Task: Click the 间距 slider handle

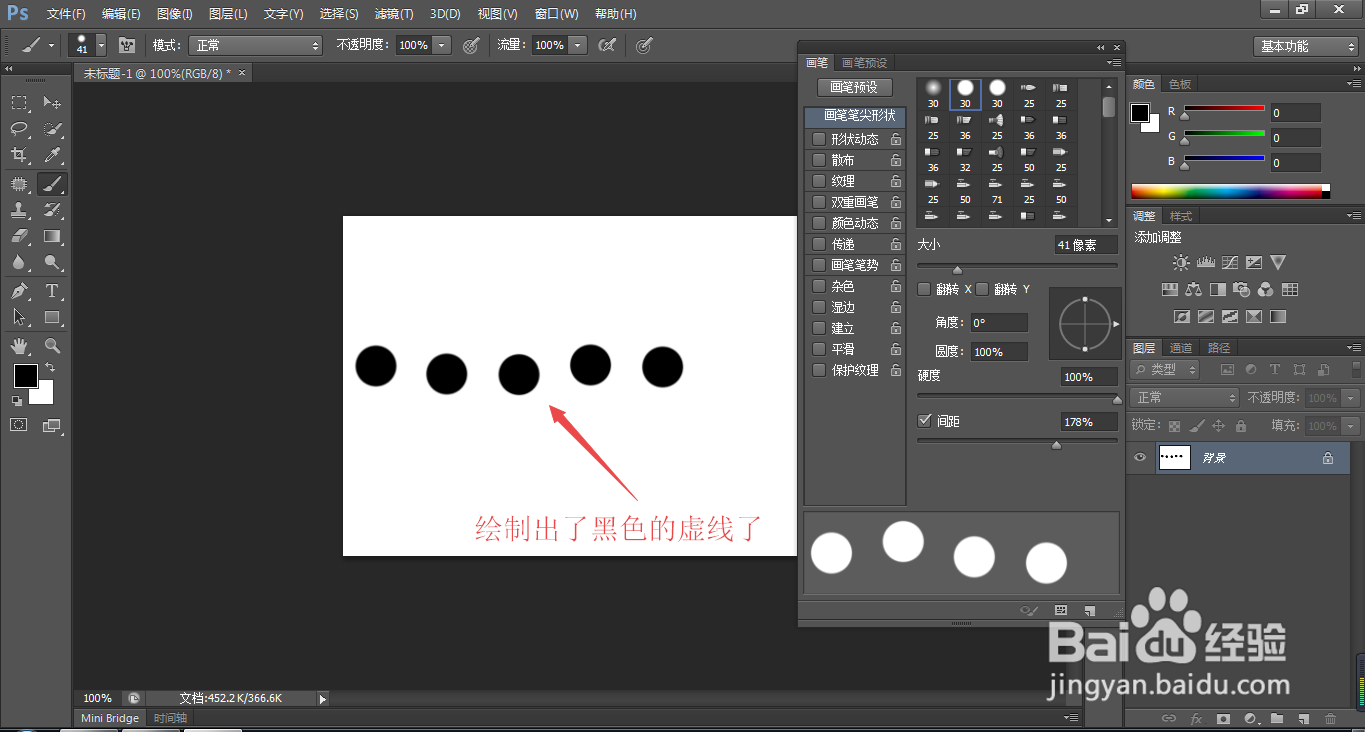Action: [1056, 445]
